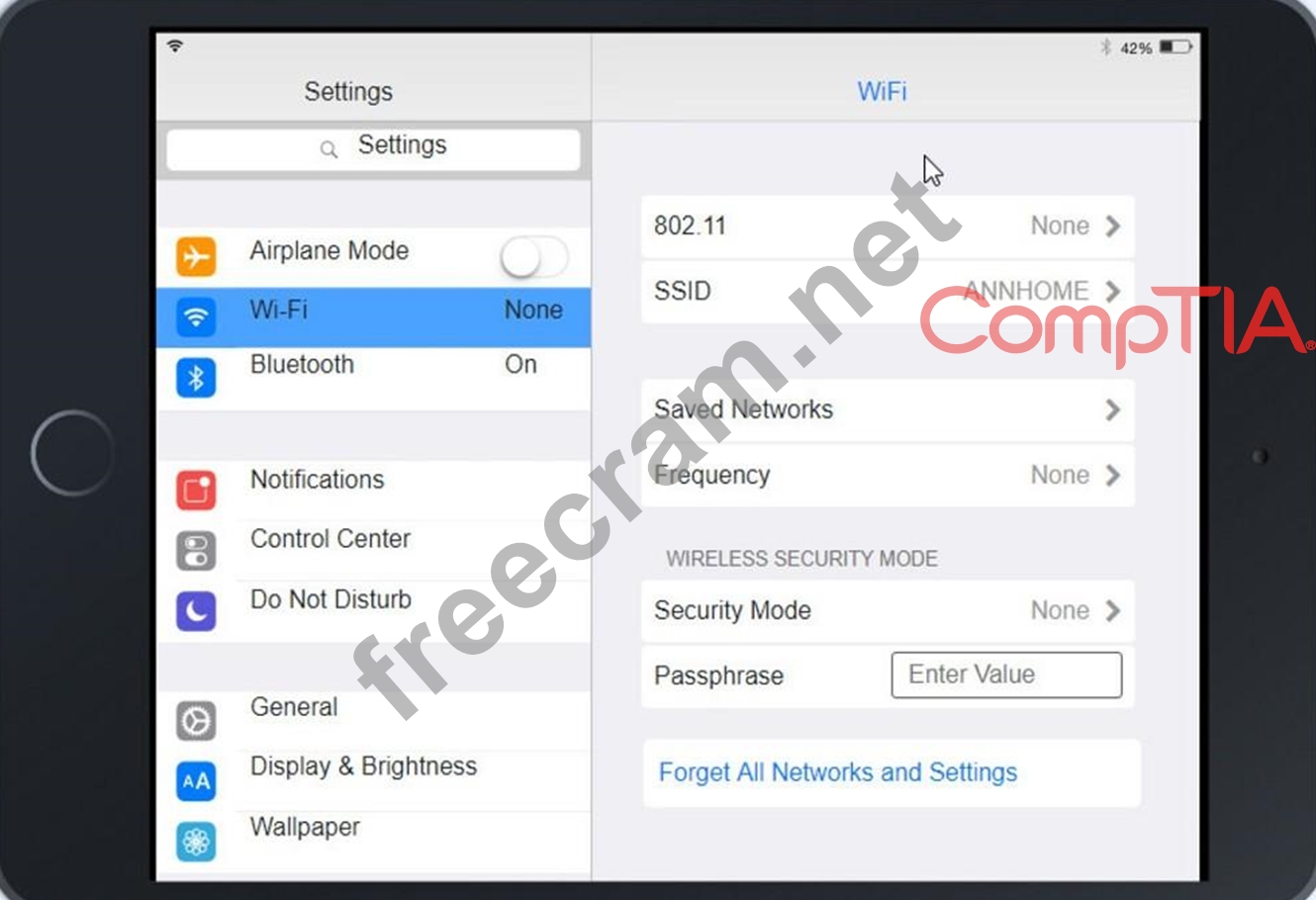Tap the red Notifications icon
This screenshot has height=900, width=1316.
(196, 490)
